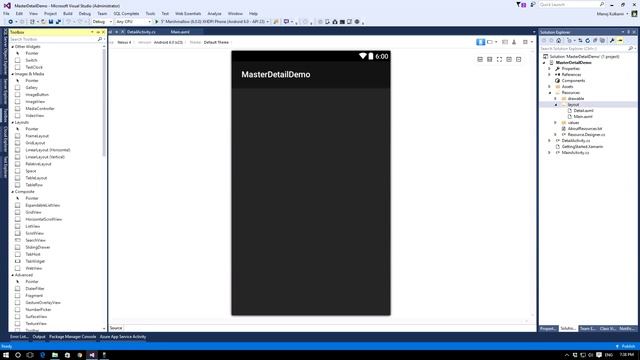This screenshot has width=640, height=360.
Task: Open the Build menu
Action: tap(68, 13)
